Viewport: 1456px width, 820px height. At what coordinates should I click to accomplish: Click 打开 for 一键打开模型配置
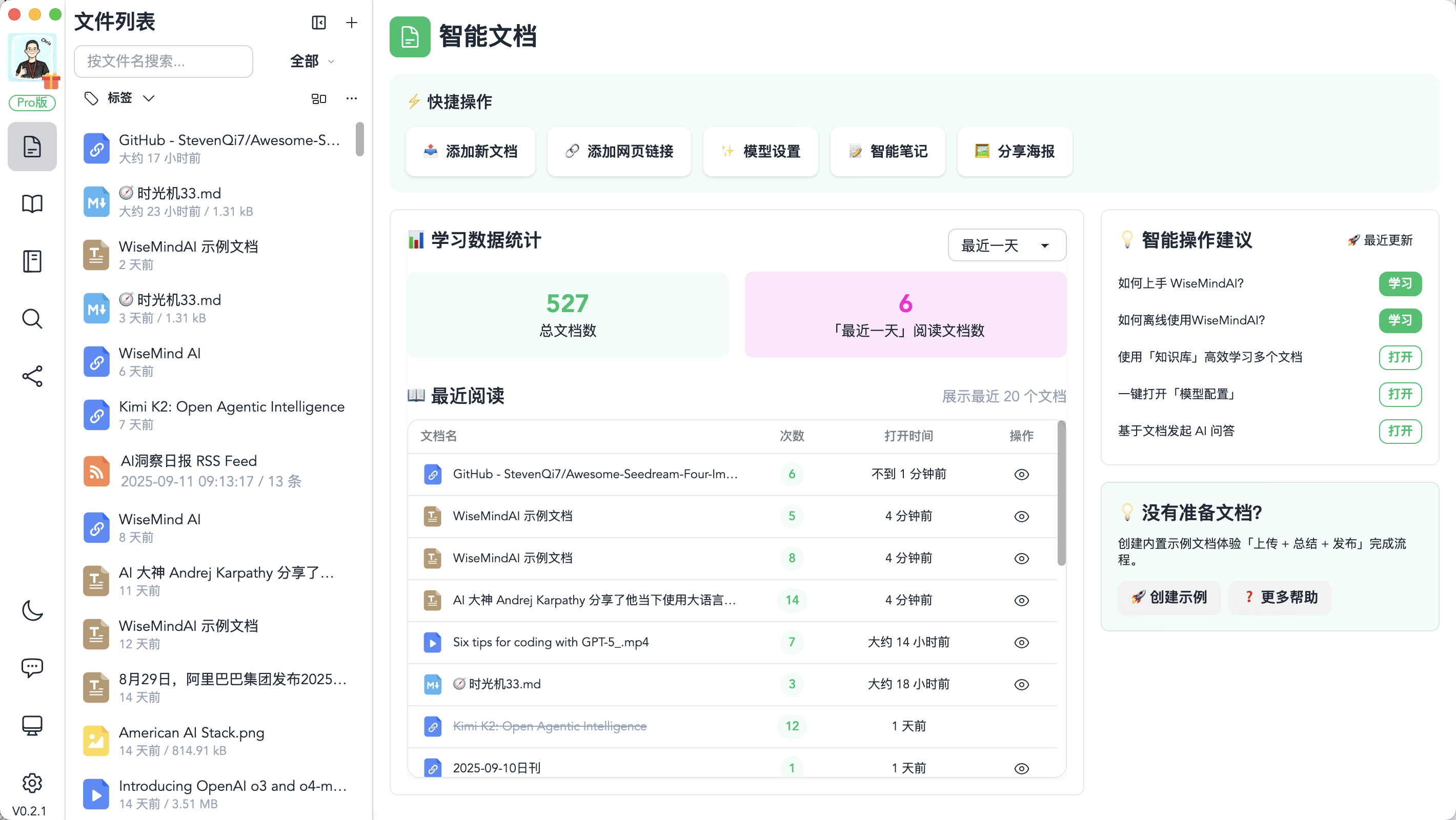click(1400, 394)
